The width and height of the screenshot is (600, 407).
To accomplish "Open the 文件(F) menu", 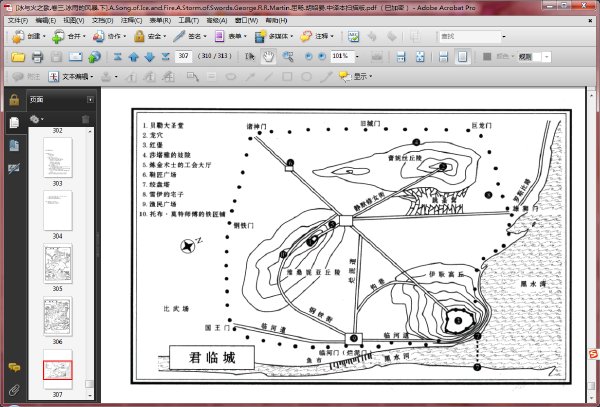I will click(18, 20).
